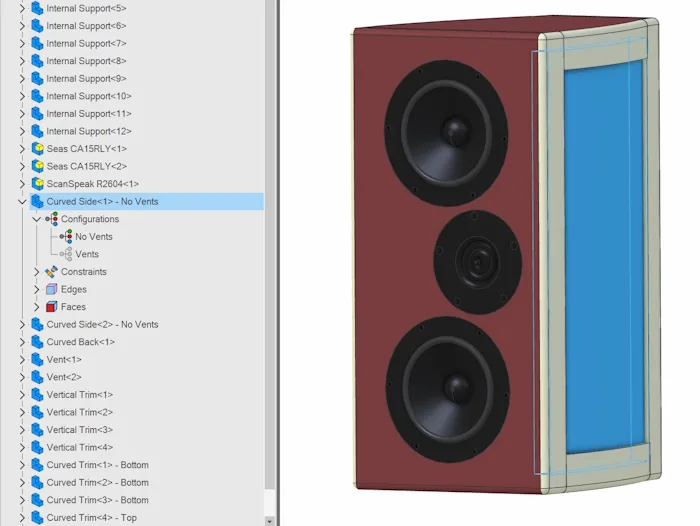This screenshot has height=526, width=700.
Task: Click the part icon of Internal Support<5>
Action: coord(38,8)
